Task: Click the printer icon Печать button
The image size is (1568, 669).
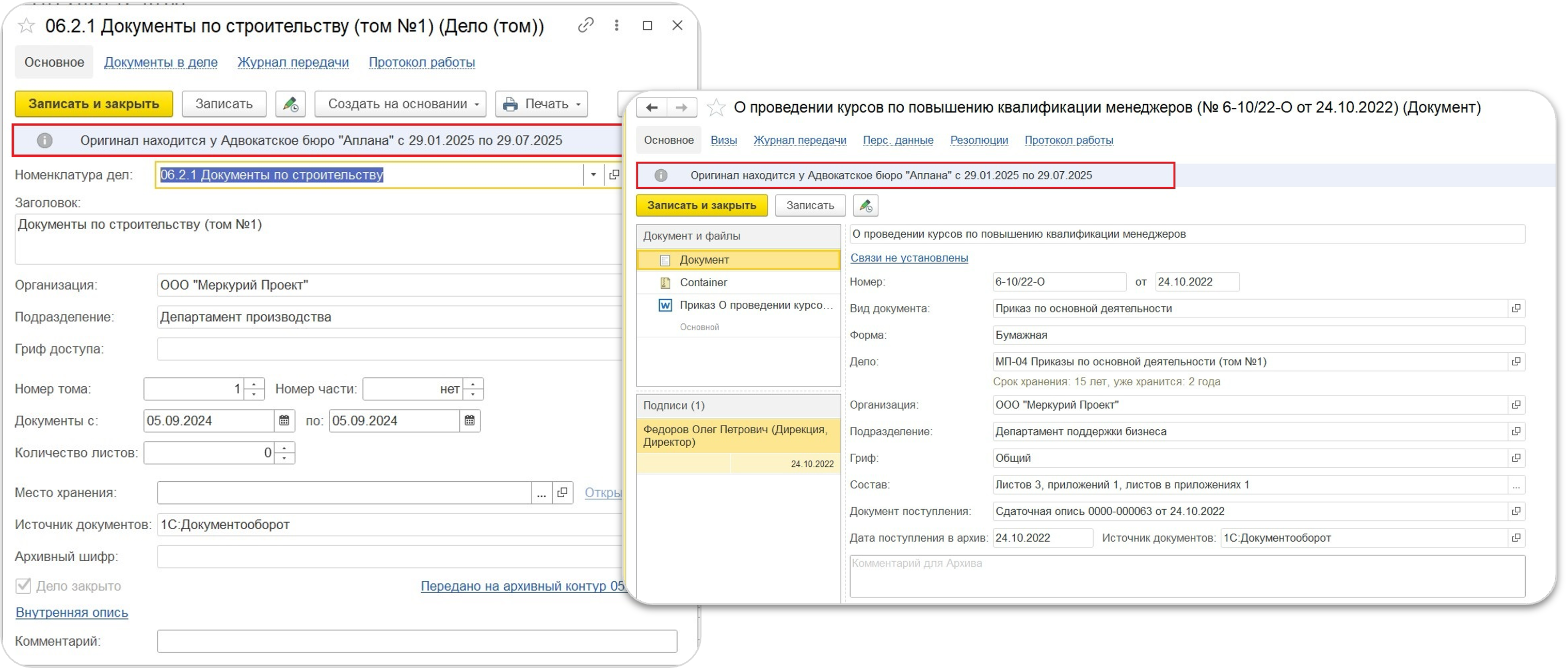Action: tap(542, 104)
